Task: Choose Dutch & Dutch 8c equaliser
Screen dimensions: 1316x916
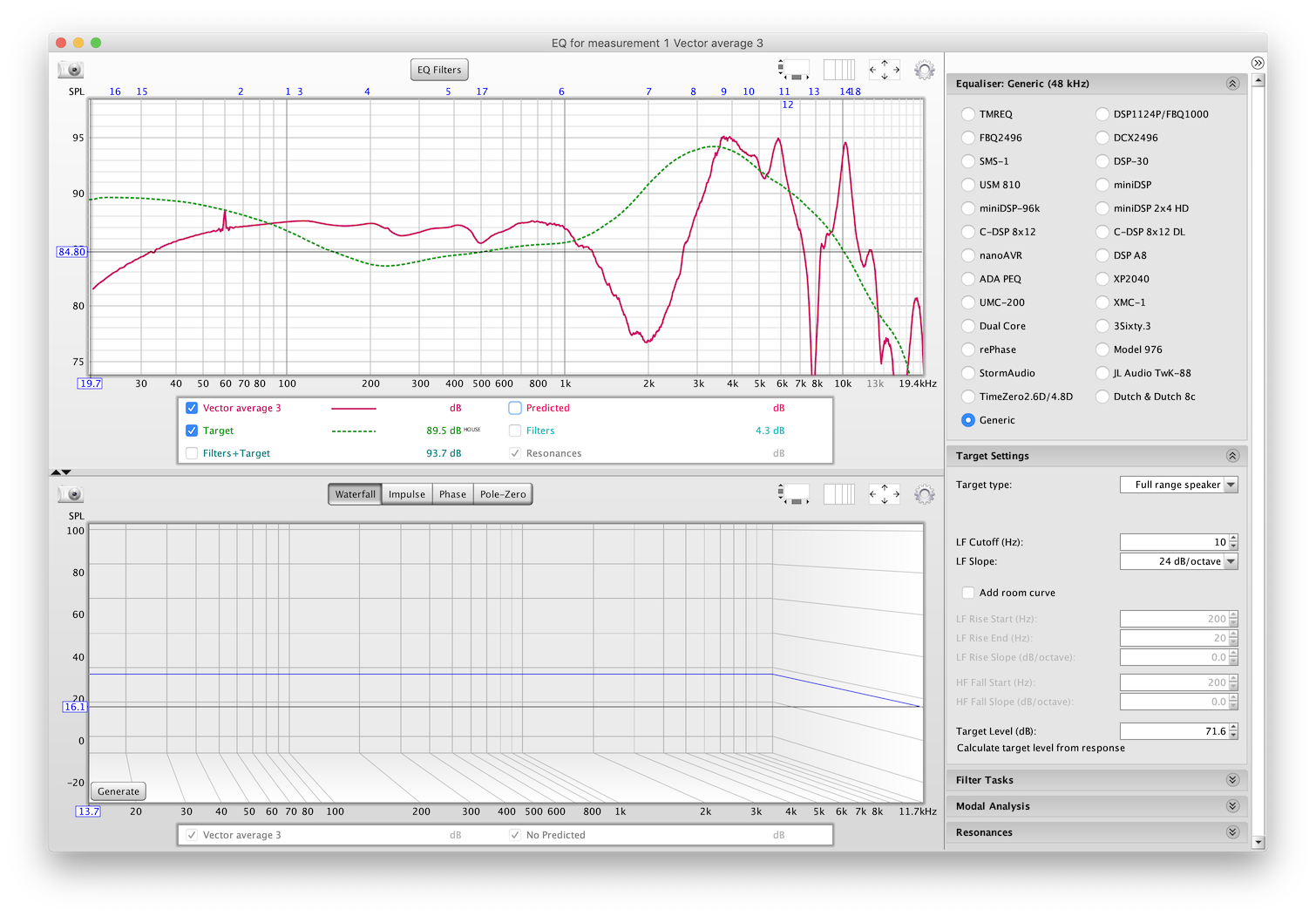Action: click(1102, 397)
